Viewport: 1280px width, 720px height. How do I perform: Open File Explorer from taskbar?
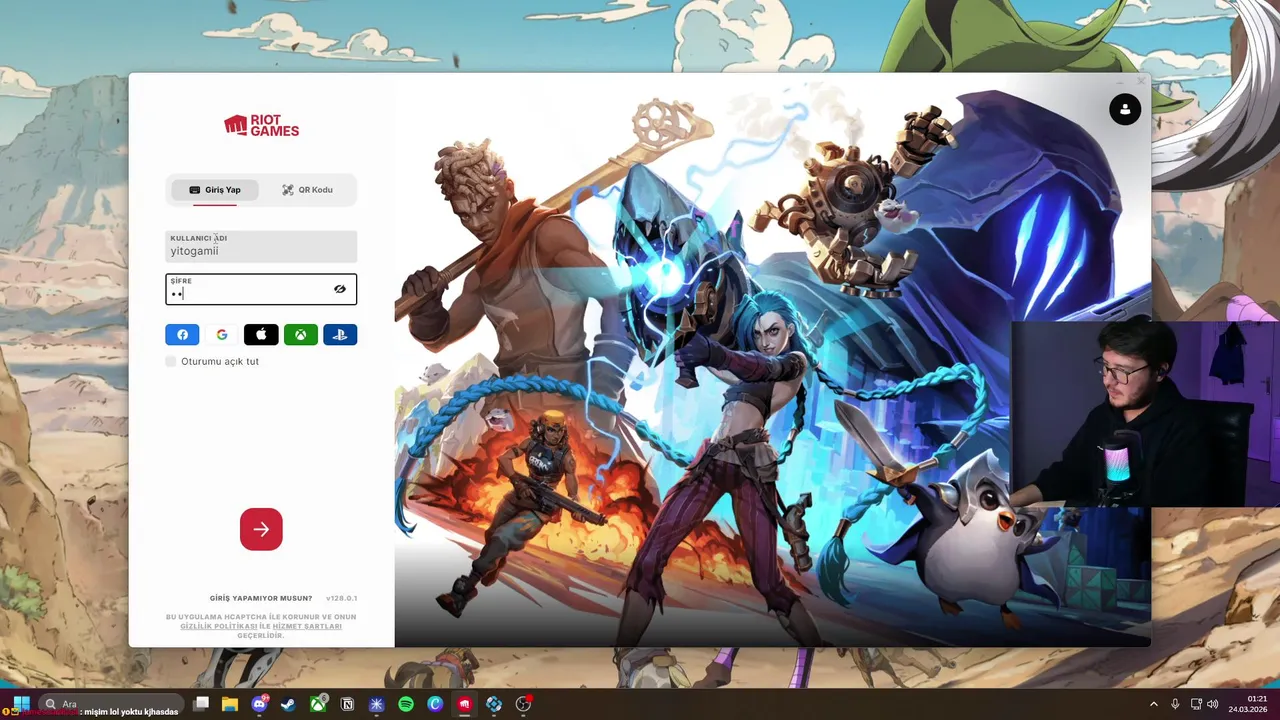coord(230,704)
